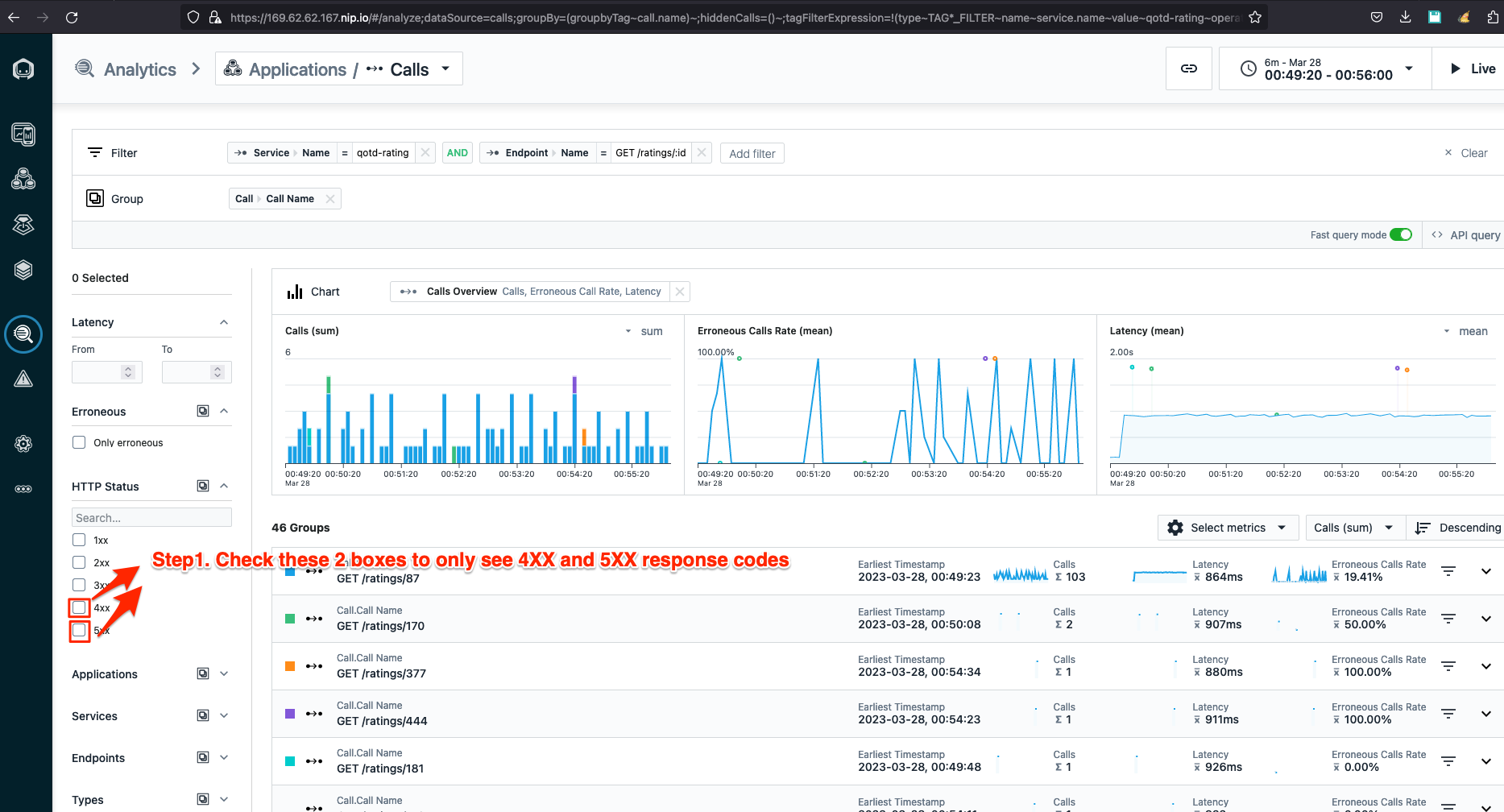Click the HTTP Status section pop-out icon

click(203, 486)
